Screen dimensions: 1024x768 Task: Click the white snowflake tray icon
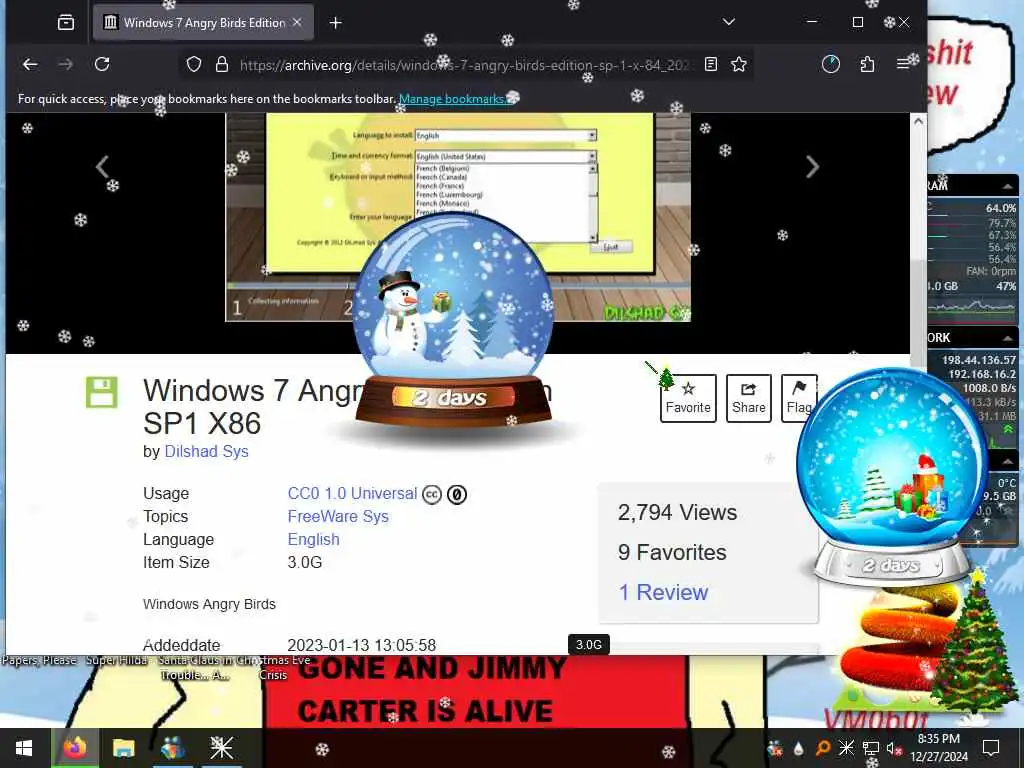pos(846,748)
